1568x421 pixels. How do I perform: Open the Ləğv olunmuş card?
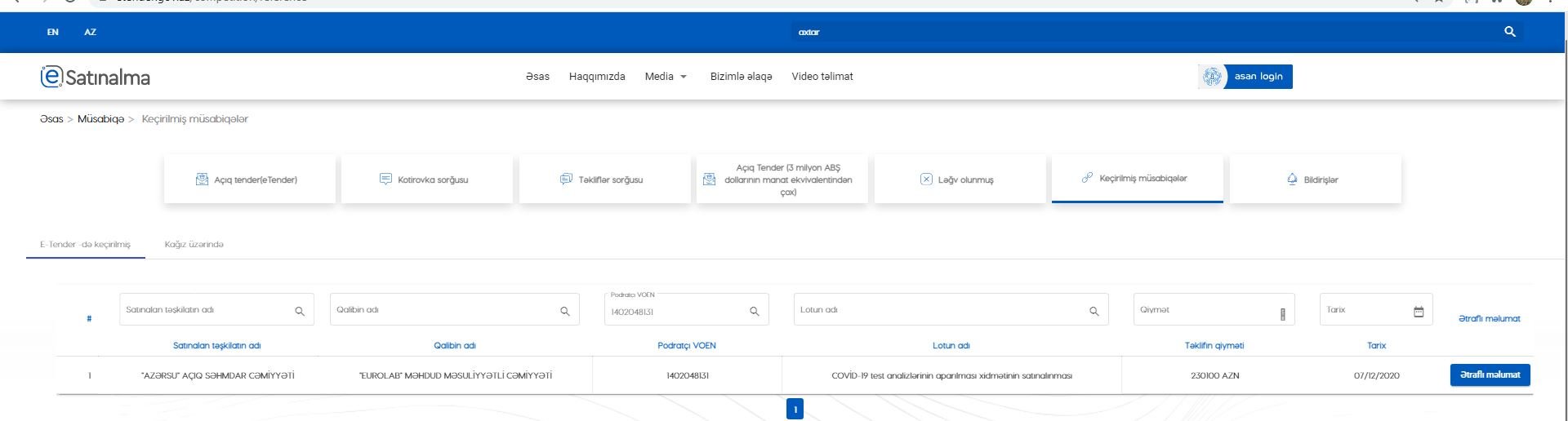[x=960, y=179]
